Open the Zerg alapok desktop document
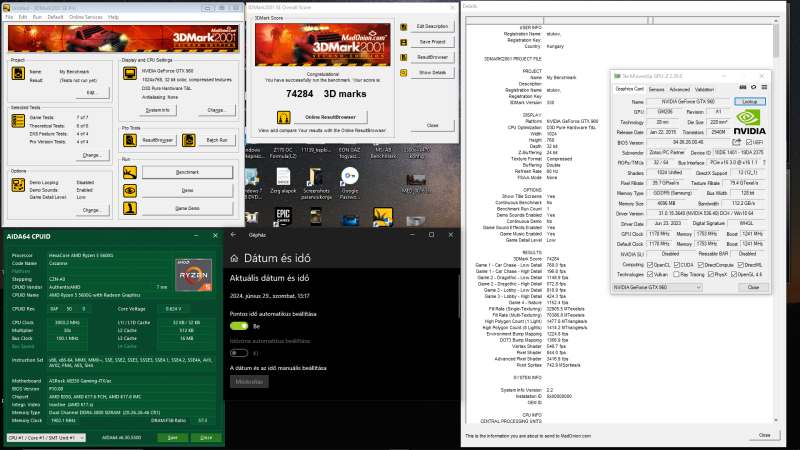 pos(283,182)
